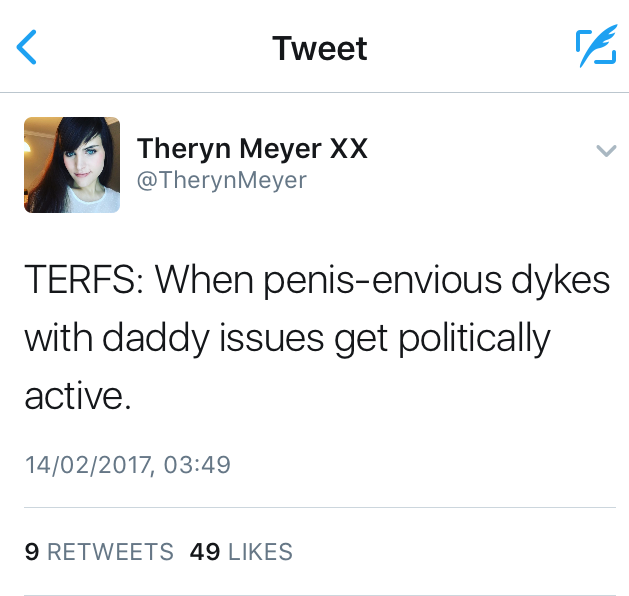Click the RETWEETS label

point(110,551)
